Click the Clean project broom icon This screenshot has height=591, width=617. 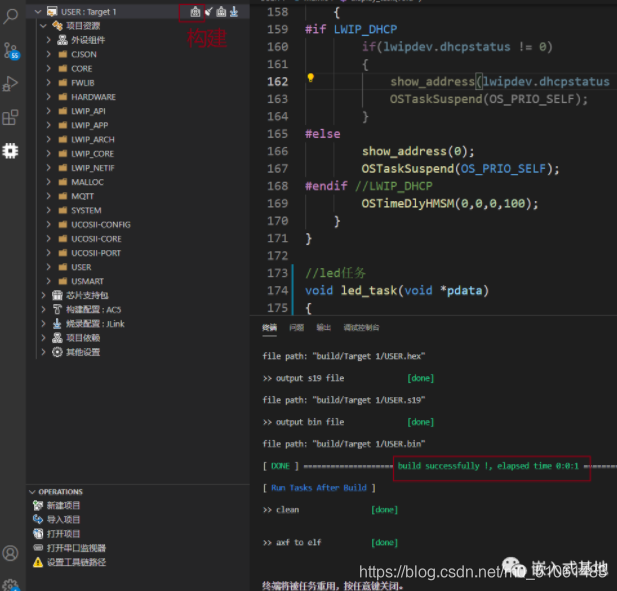[x=209, y=11]
